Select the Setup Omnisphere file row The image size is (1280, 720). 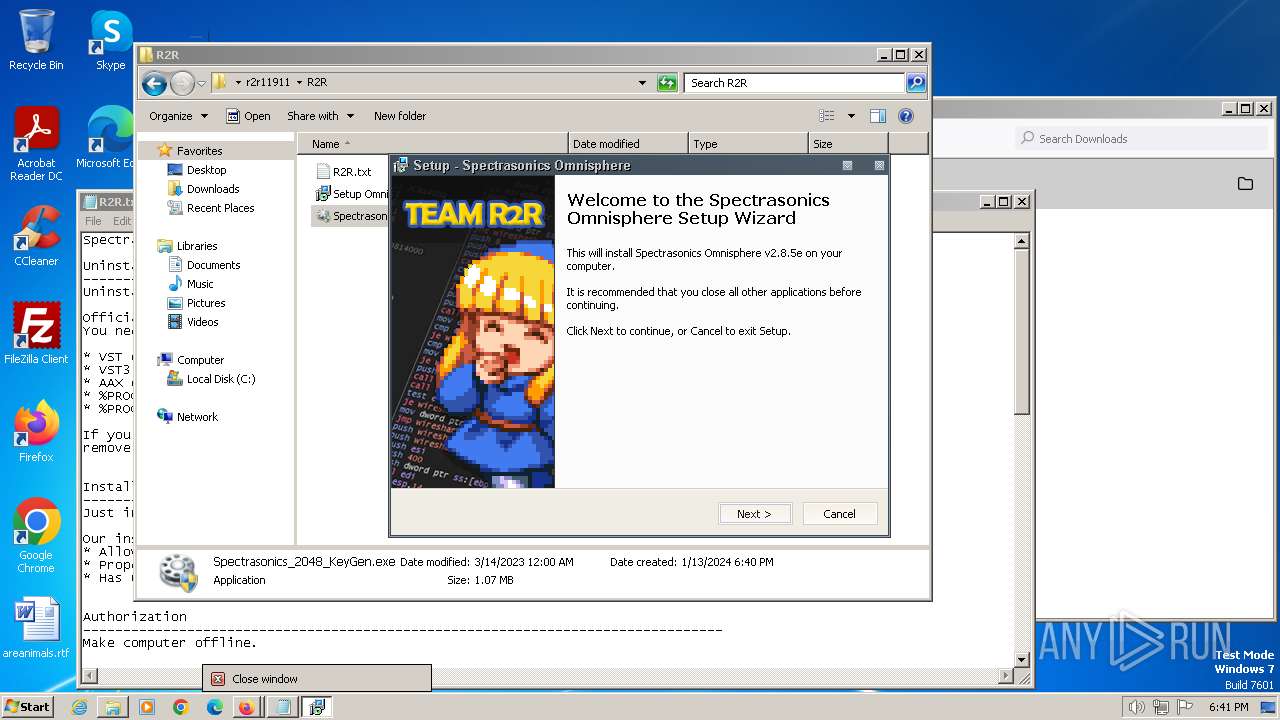(352, 194)
